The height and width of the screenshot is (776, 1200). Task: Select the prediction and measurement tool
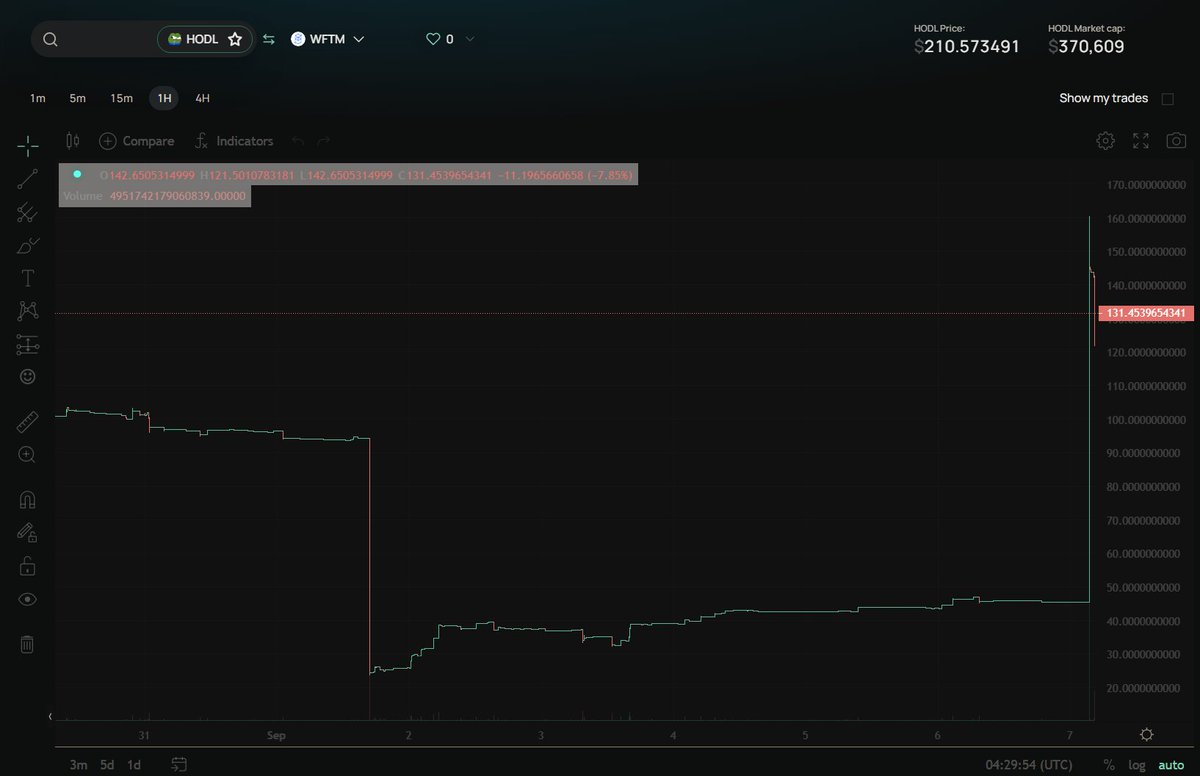(28, 344)
